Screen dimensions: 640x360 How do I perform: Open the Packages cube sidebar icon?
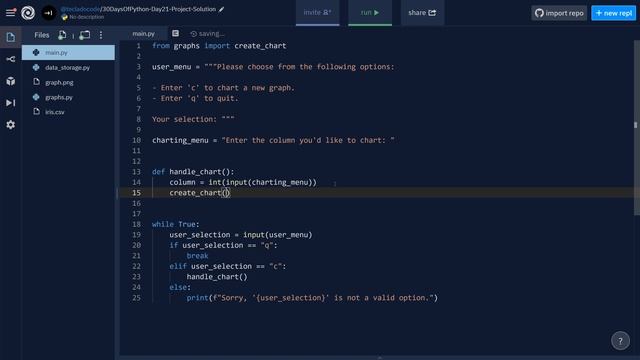[11, 81]
